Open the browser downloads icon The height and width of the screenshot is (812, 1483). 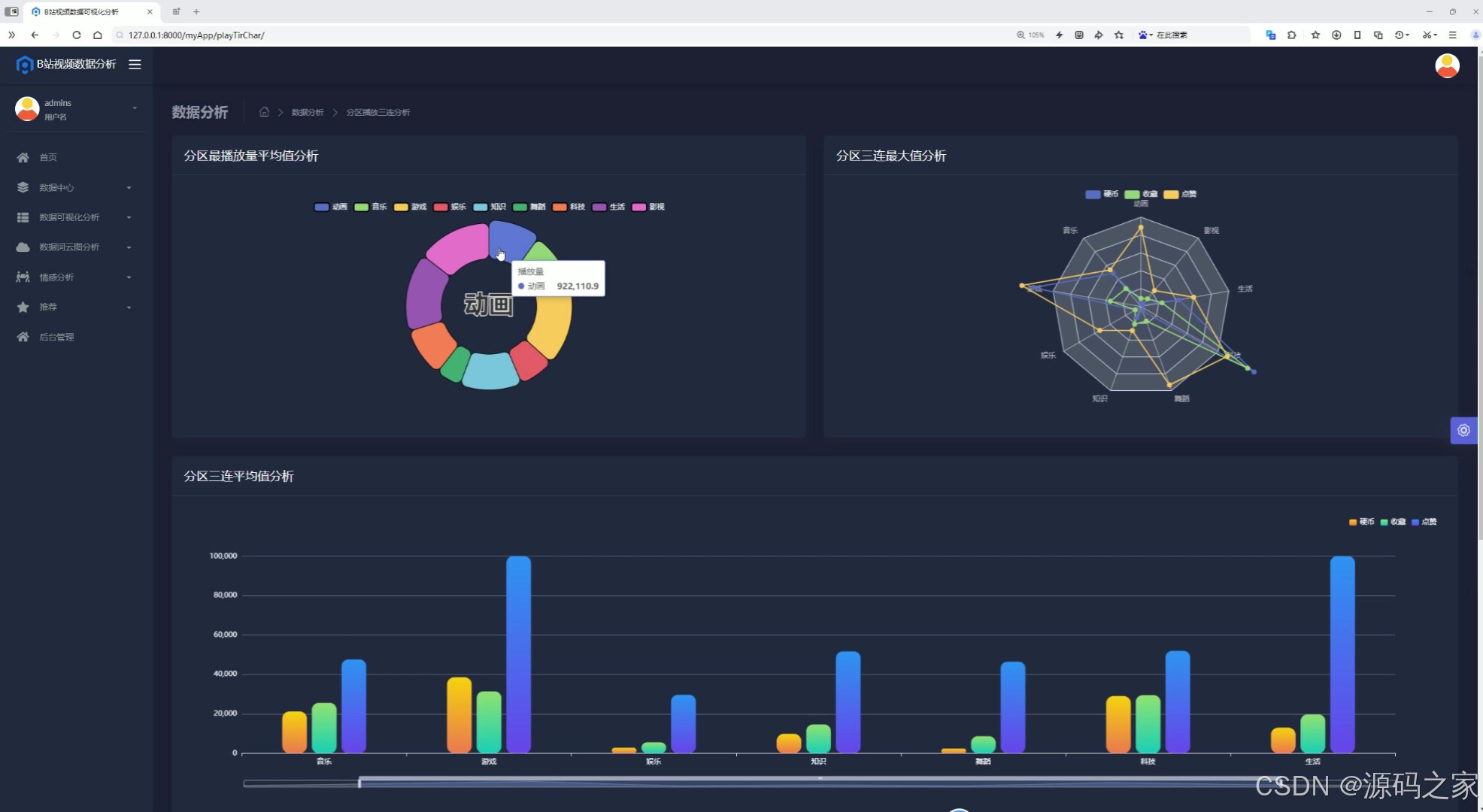click(1336, 35)
